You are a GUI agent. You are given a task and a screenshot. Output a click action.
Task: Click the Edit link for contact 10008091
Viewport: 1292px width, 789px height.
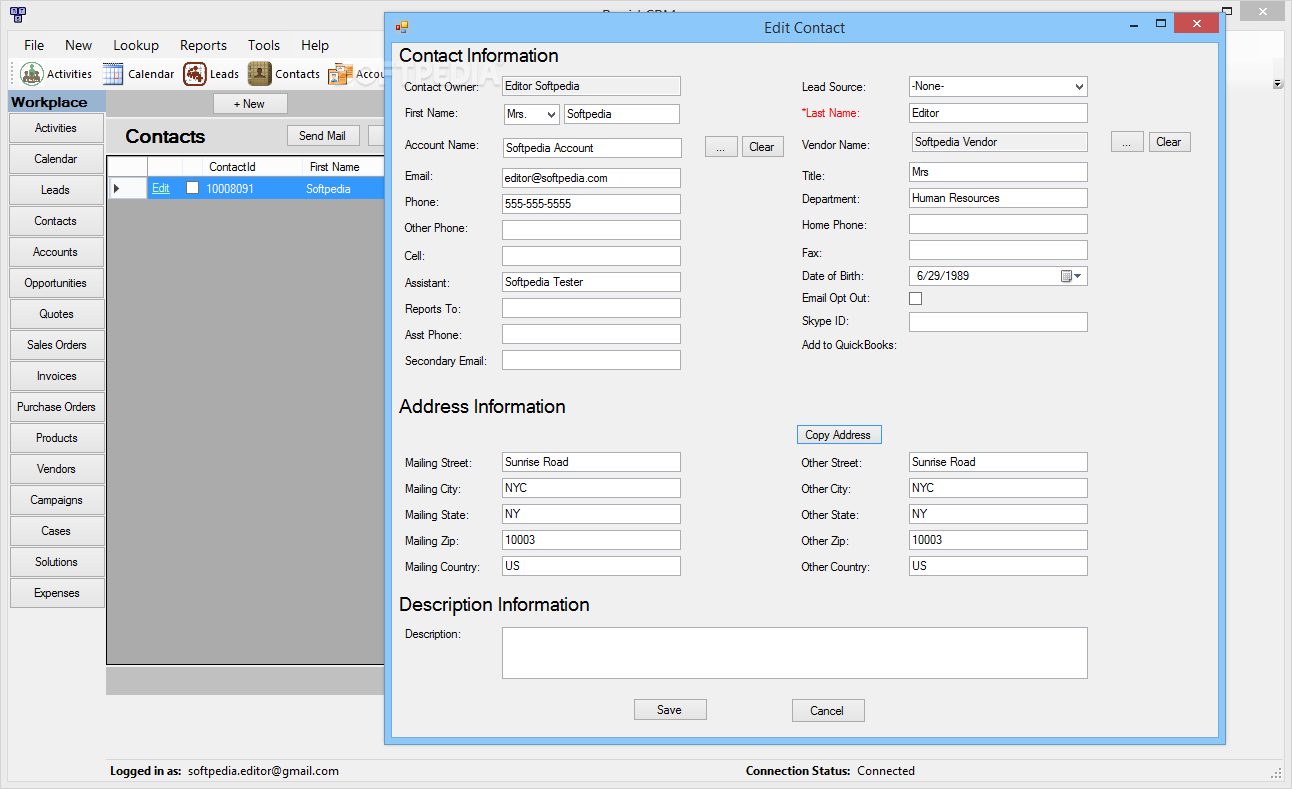[x=160, y=188]
